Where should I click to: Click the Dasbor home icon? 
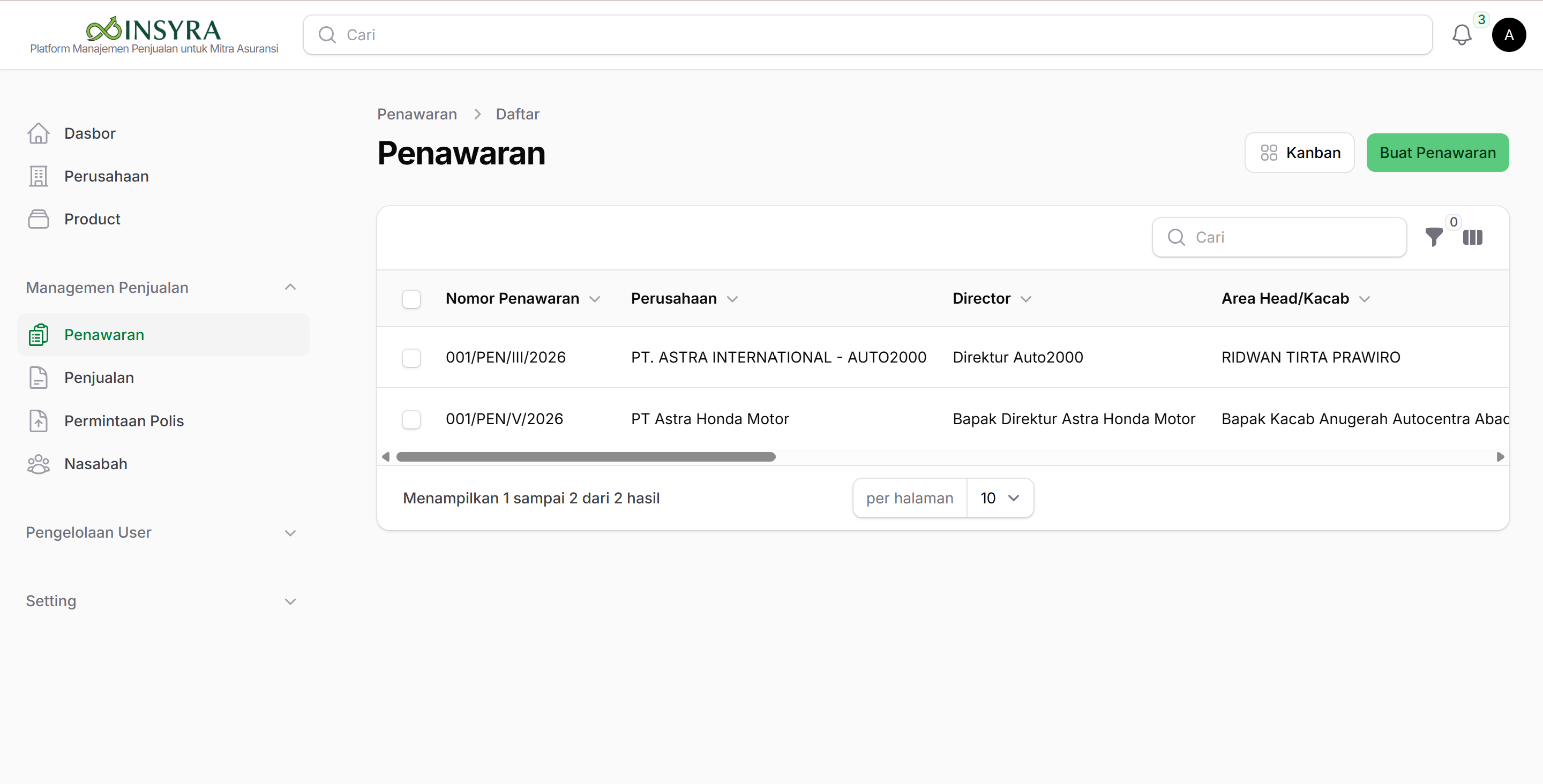tap(39, 133)
